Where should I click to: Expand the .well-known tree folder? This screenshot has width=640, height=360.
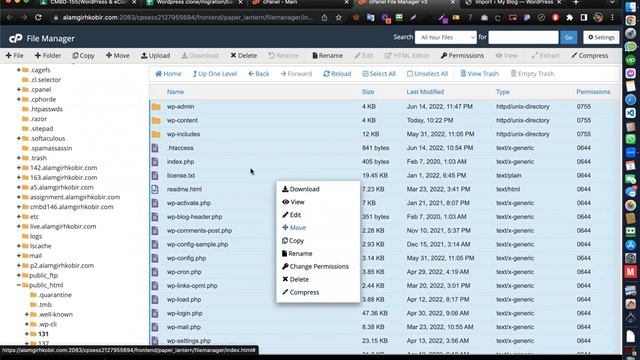pyautogui.click(x=27, y=314)
